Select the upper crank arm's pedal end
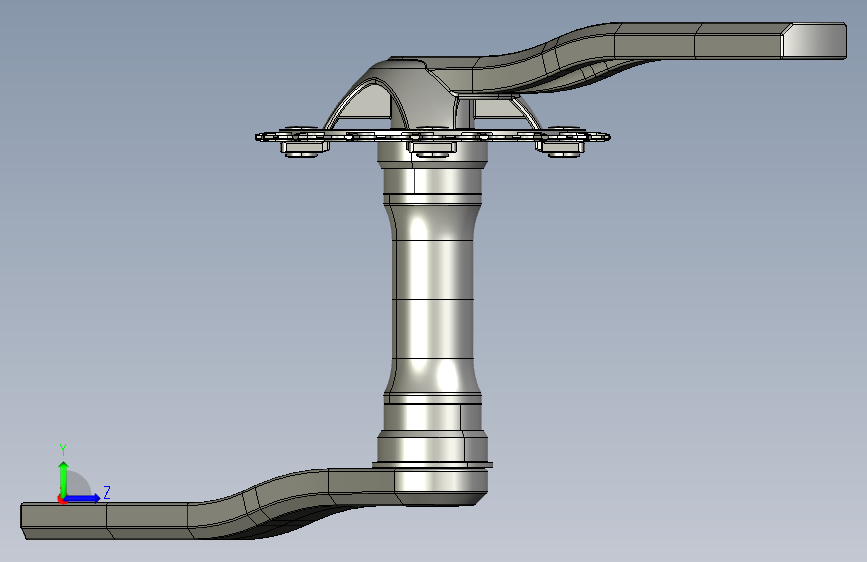The image size is (867, 562). pos(814,40)
